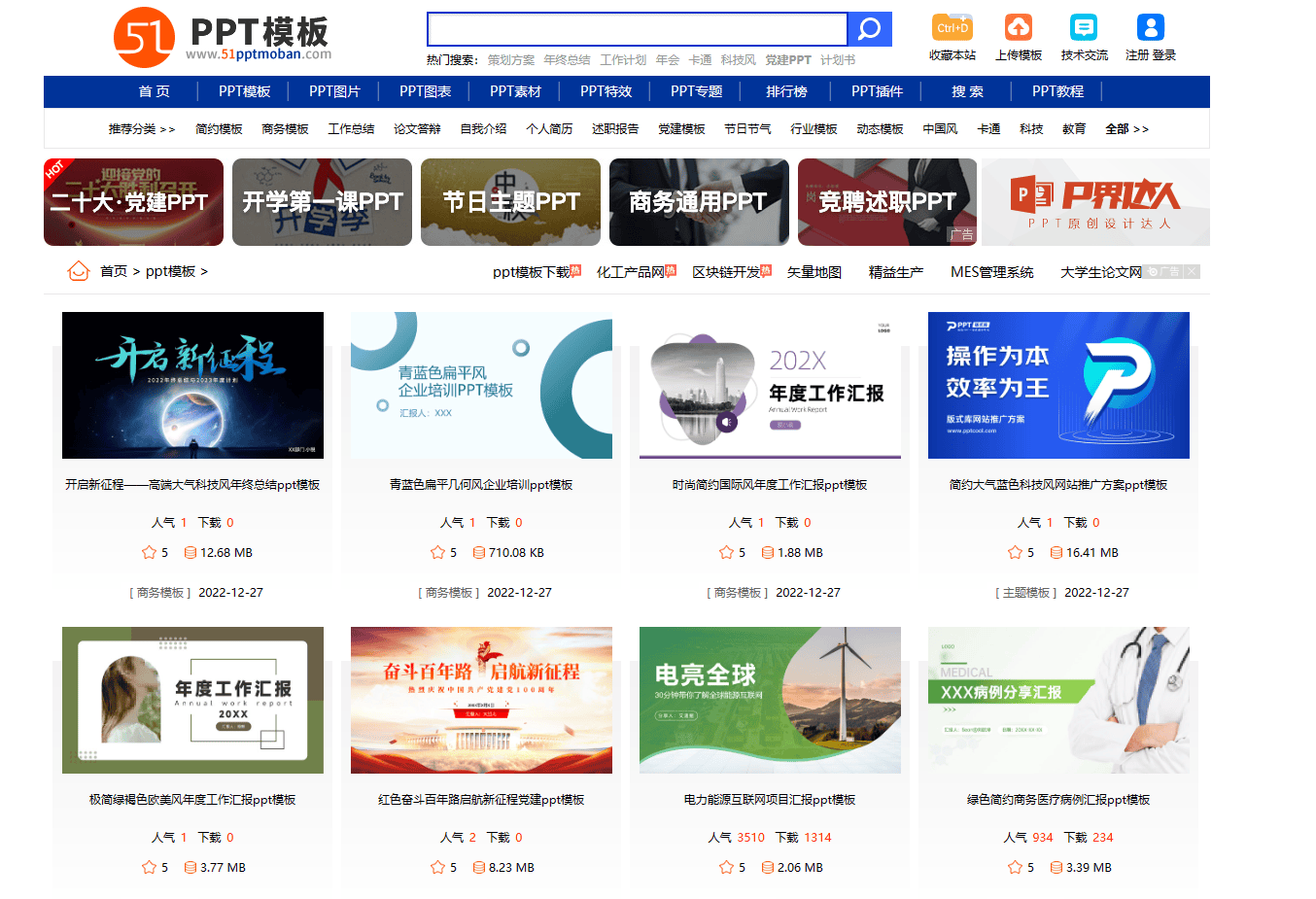Screen dimensions: 1316x899
Task: Click star rating icon under 开启新征程 template
Action: point(149,552)
